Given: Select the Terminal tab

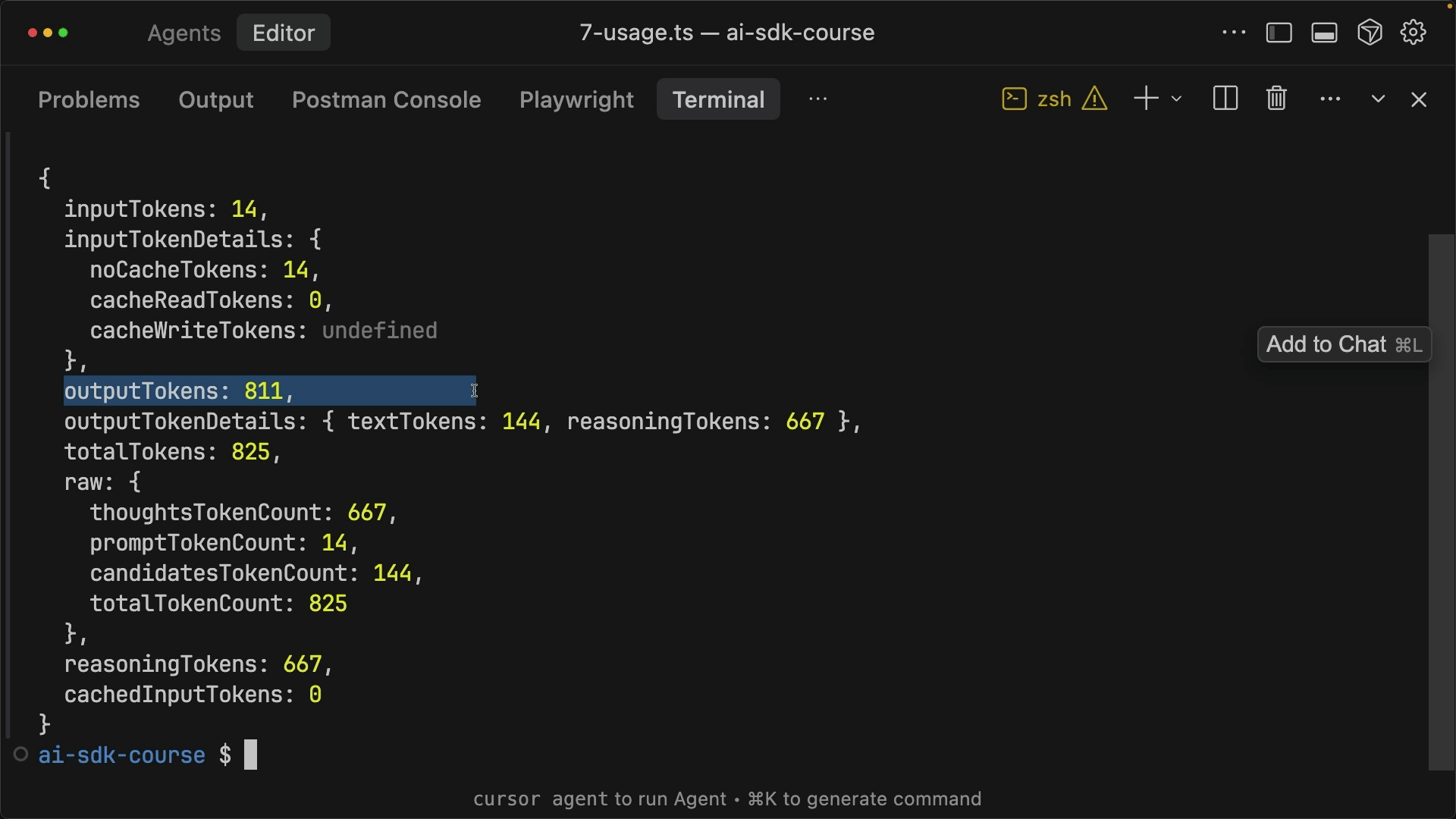Looking at the screenshot, I should pos(718,99).
